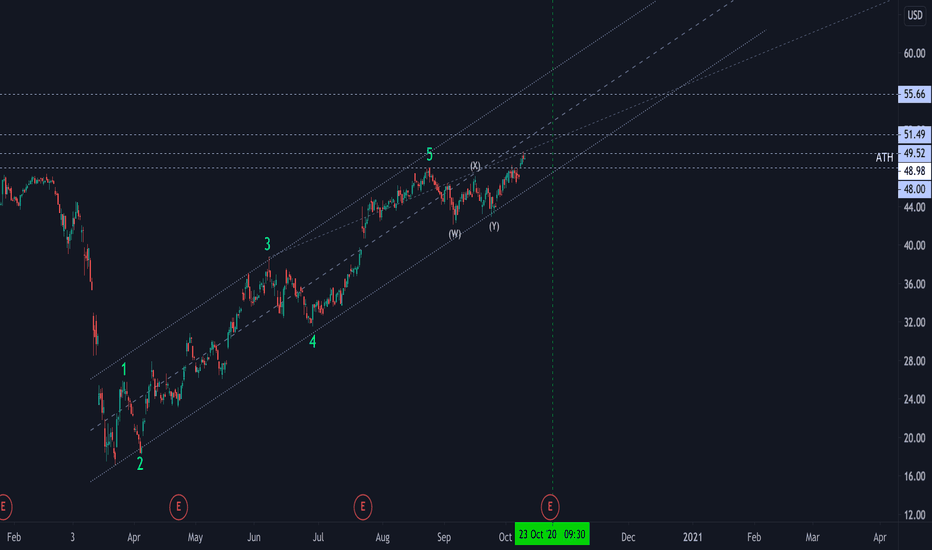The height and width of the screenshot is (550, 932).
Task: Click the Aug label on time axis
Action: click(x=382, y=538)
